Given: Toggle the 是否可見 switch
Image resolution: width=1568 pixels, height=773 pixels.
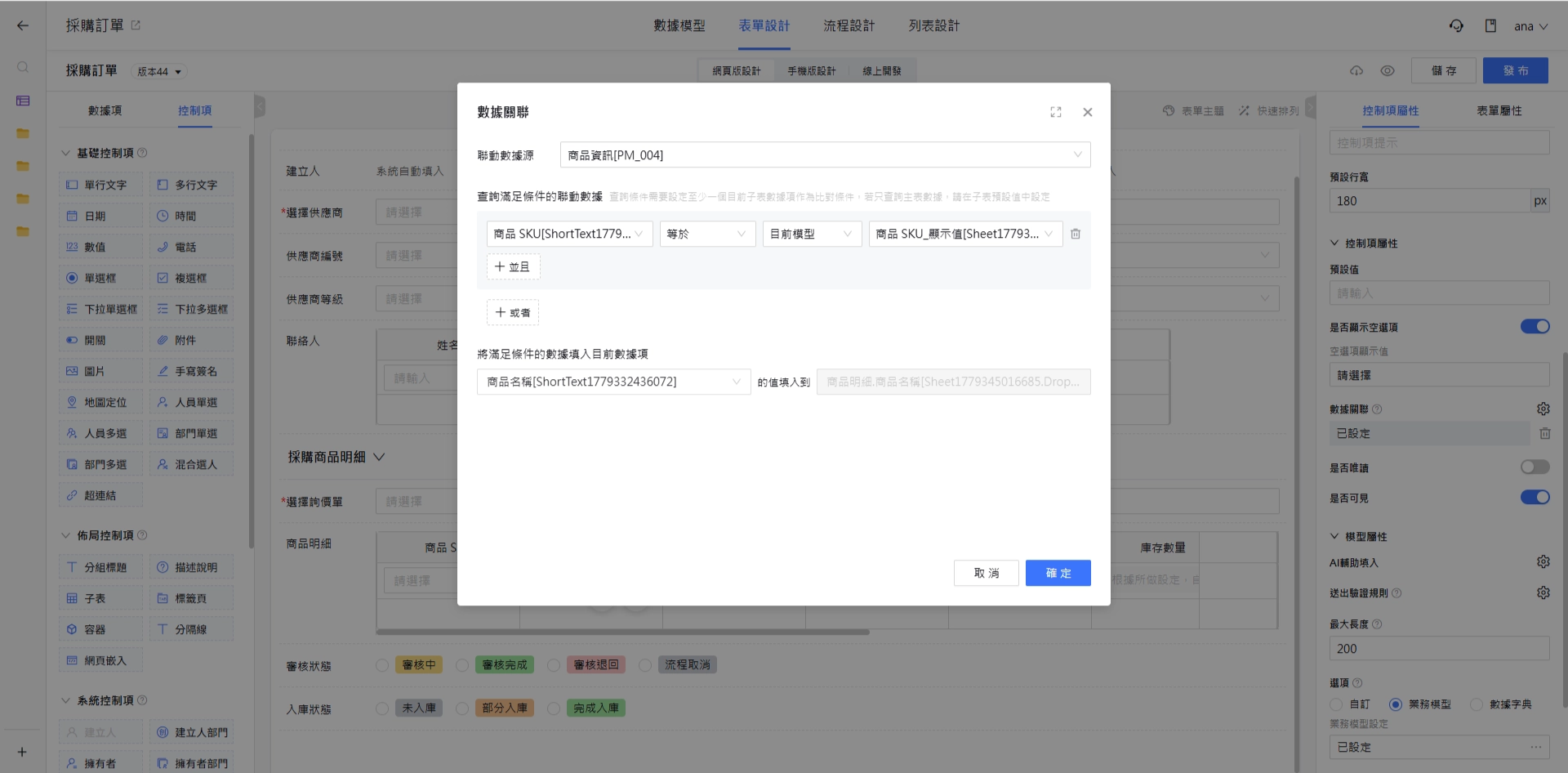Looking at the screenshot, I should [1535, 498].
